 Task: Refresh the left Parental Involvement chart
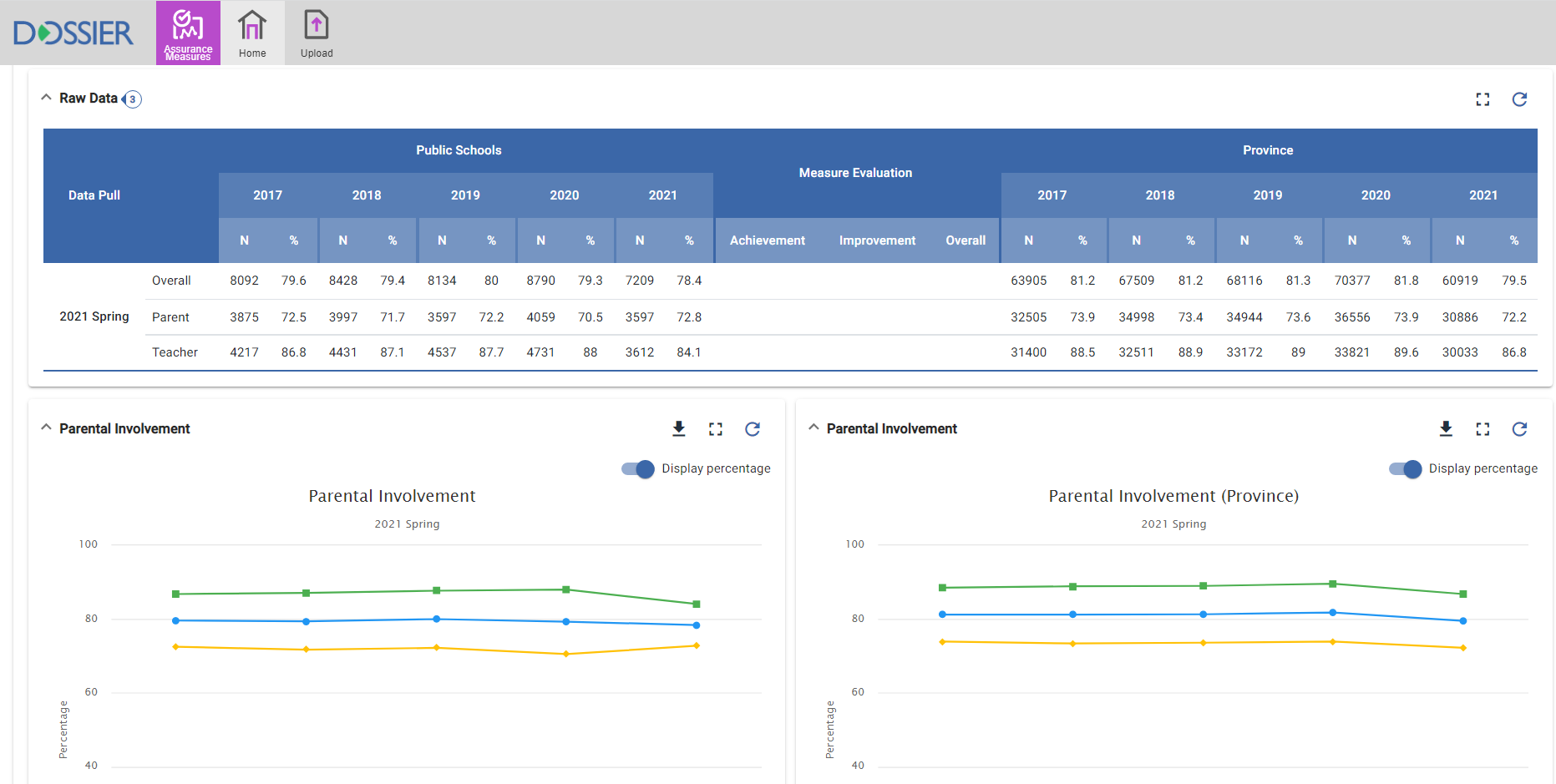click(x=753, y=428)
